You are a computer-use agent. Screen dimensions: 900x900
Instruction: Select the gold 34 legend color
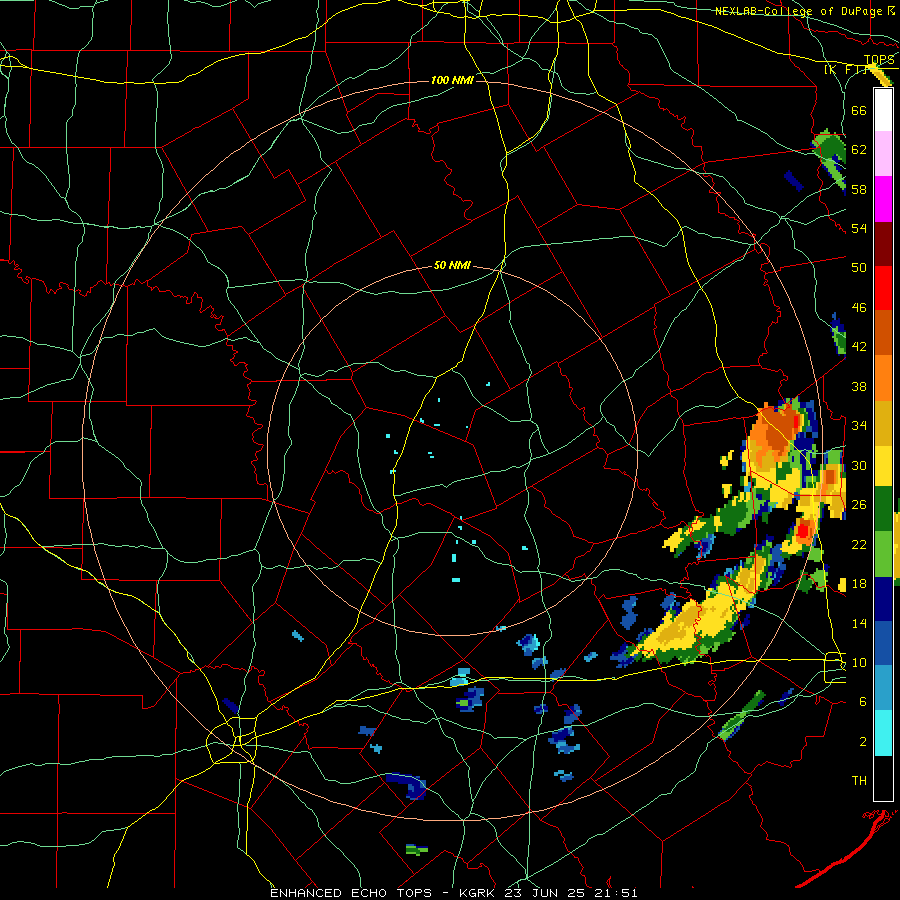[x=883, y=423]
